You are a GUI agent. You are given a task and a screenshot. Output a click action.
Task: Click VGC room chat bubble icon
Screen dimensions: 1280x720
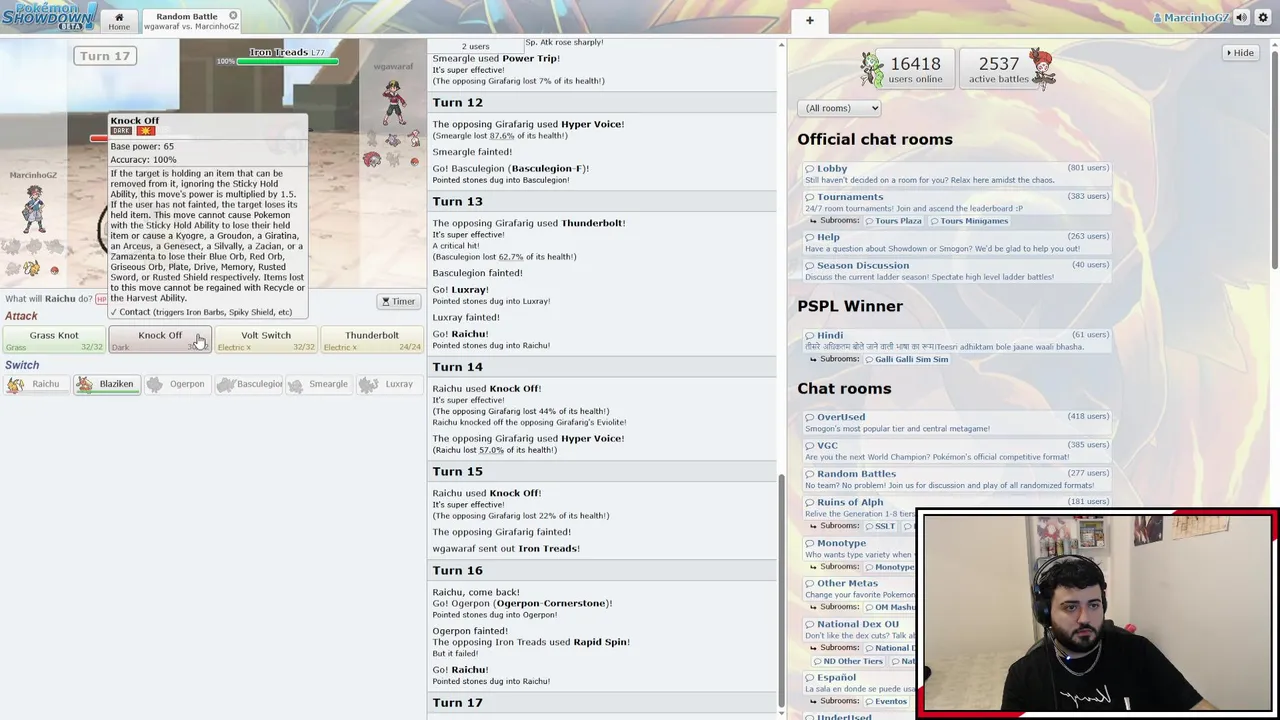[x=810, y=445]
